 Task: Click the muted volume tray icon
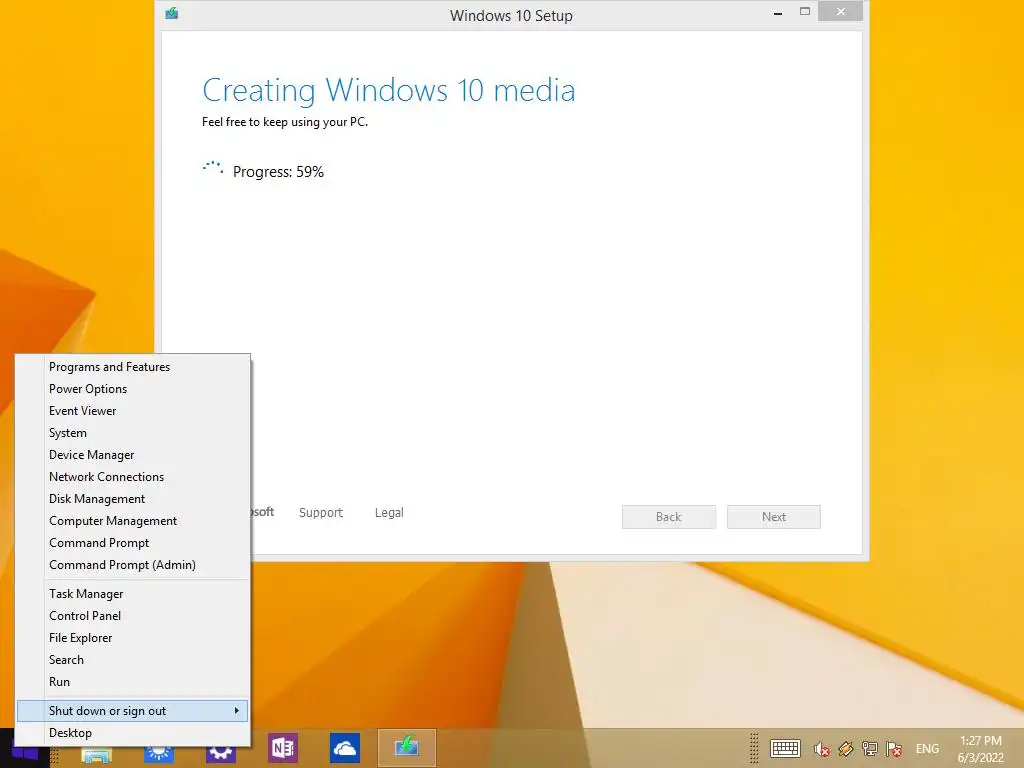coord(822,748)
